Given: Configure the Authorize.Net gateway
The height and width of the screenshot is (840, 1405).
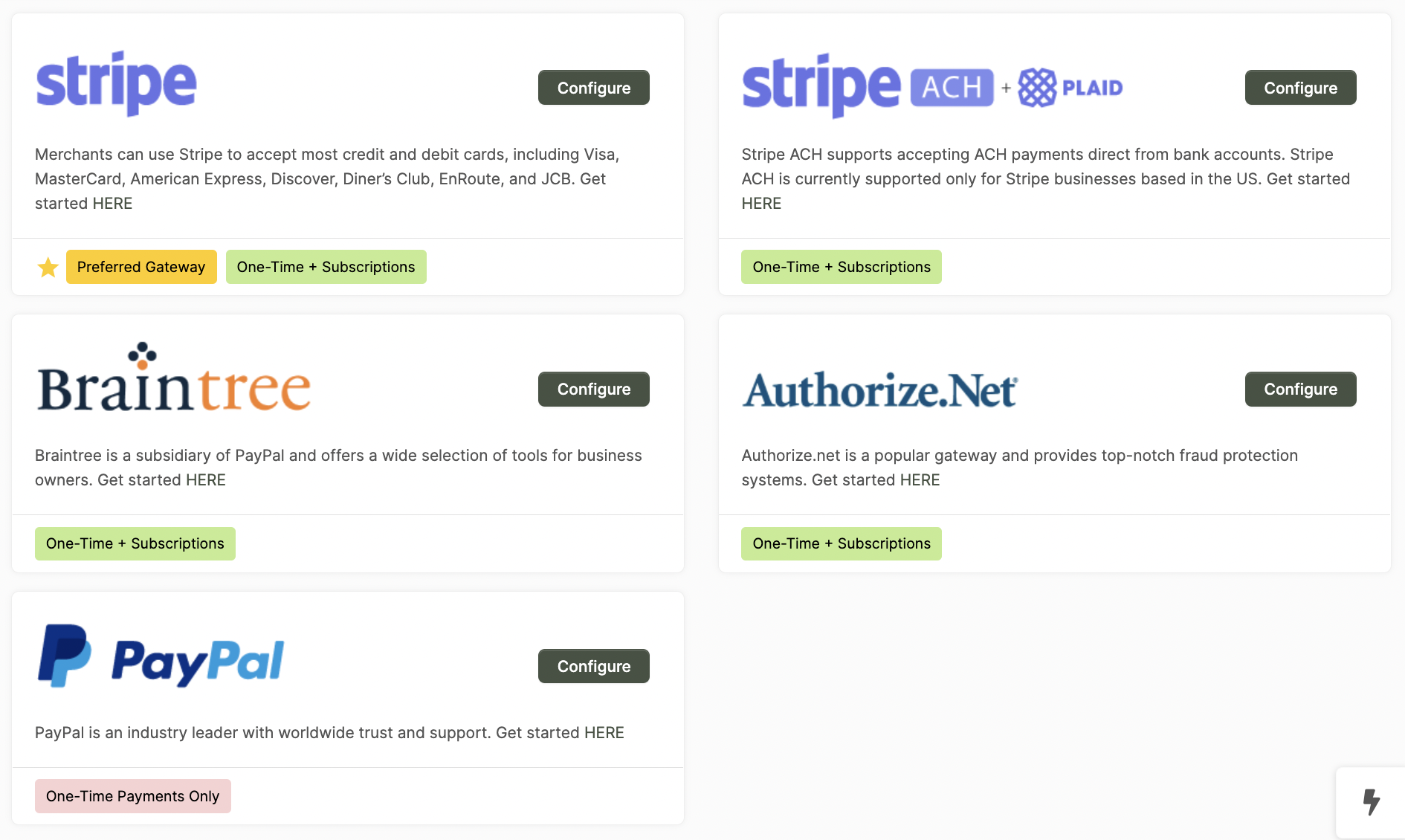Looking at the screenshot, I should [1300, 389].
